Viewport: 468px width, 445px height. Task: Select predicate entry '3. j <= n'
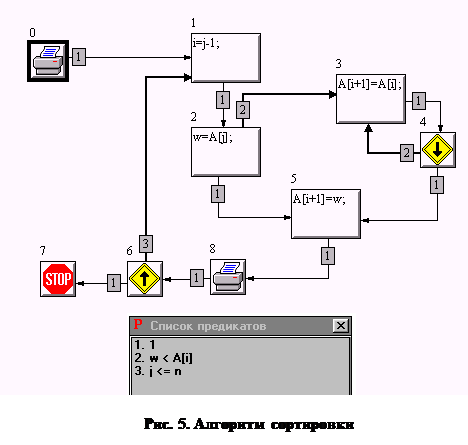point(158,371)
